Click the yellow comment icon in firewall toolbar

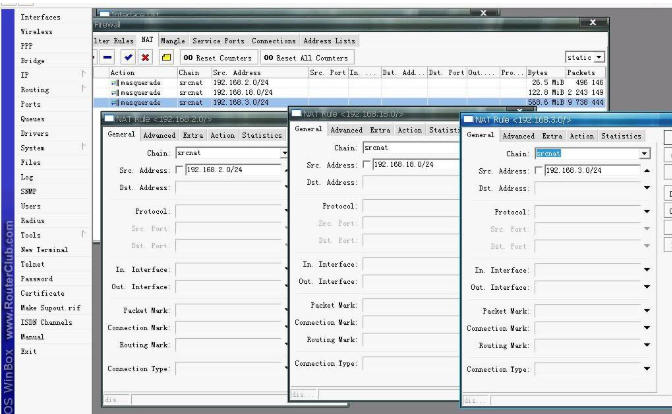point(166,58)
